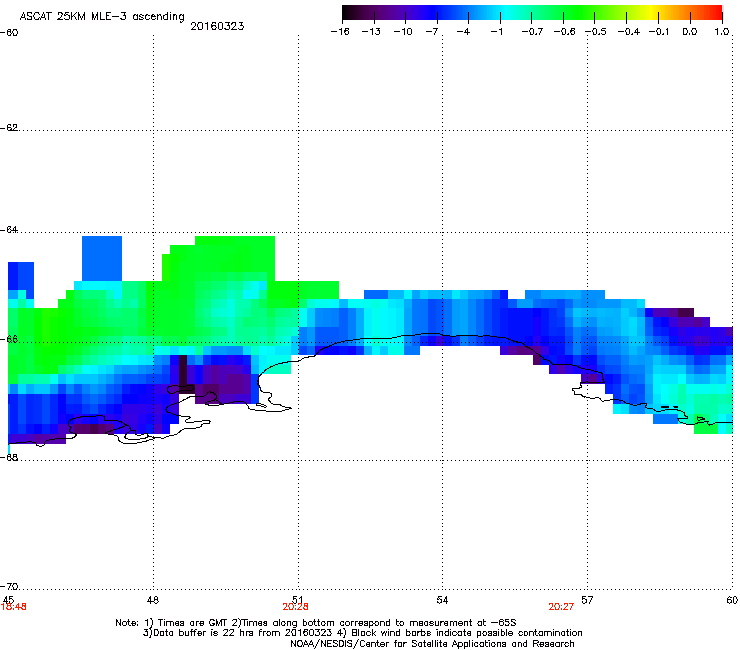Click the NOAA/NESDIS Center for Satellite Applications credit
740x650 pixels.
(x=432, y=644)
